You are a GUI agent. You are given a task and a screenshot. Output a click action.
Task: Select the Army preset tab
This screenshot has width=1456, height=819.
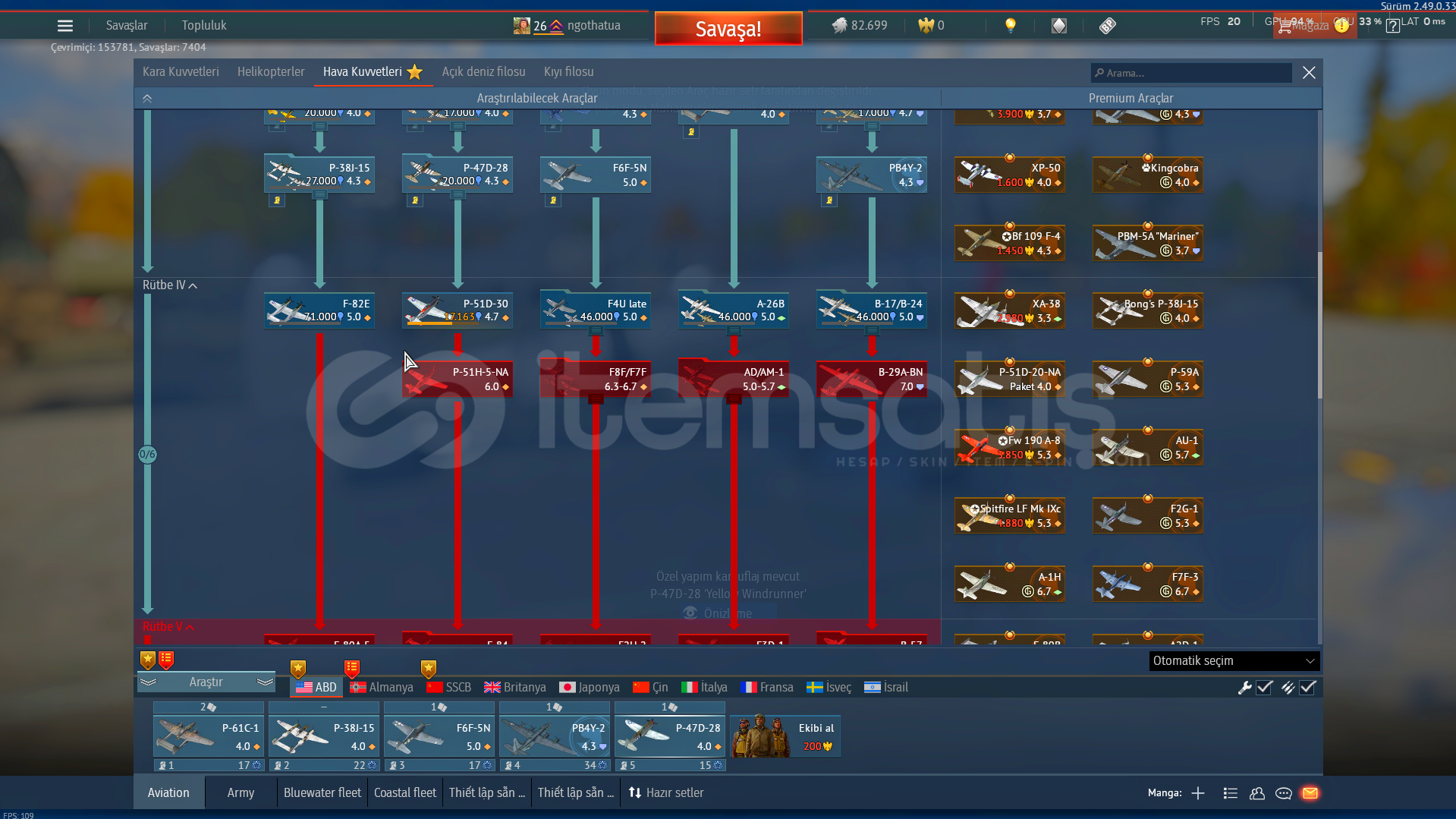click(241, 793)
